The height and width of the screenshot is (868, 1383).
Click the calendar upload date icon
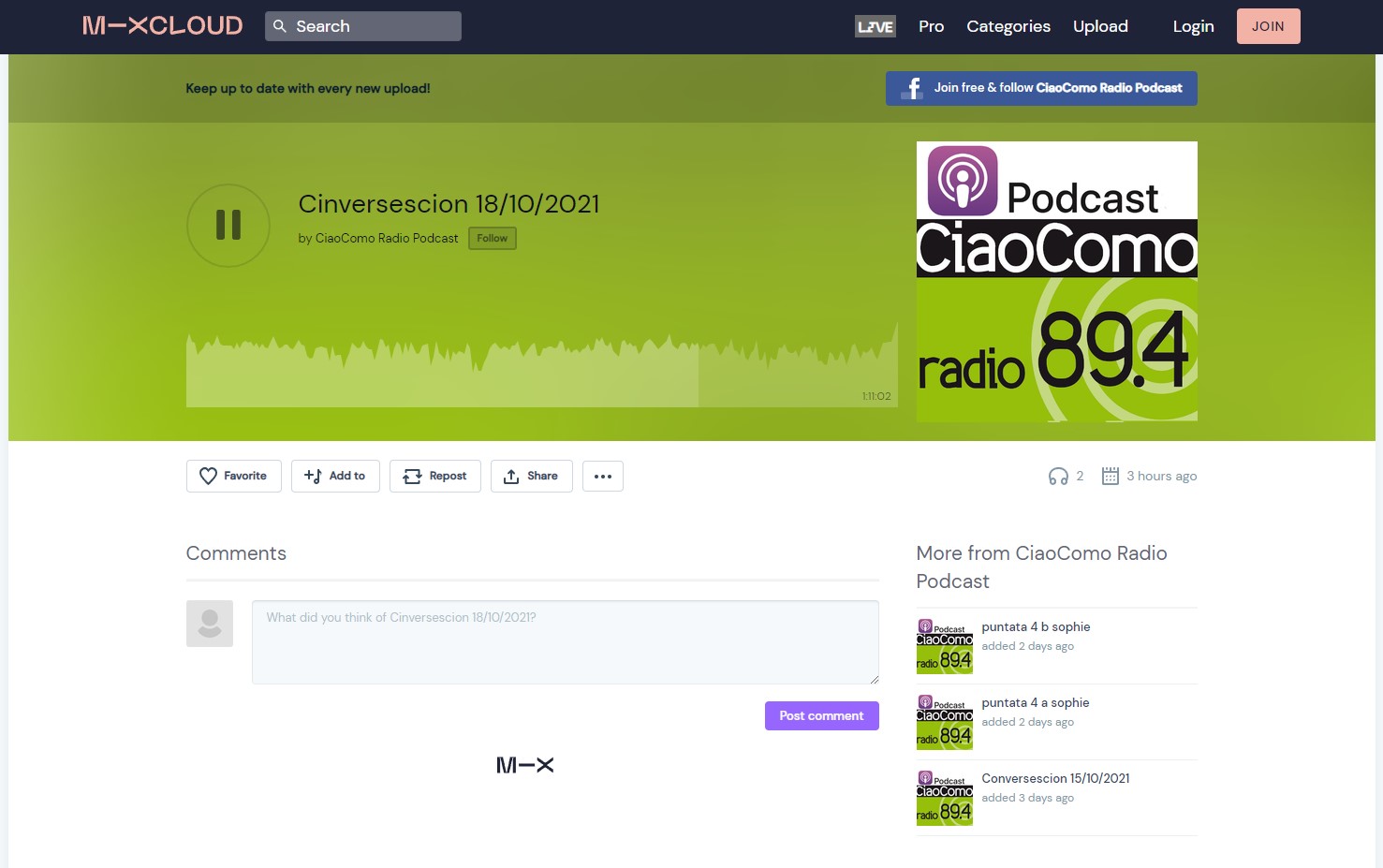click(1111, 476)
